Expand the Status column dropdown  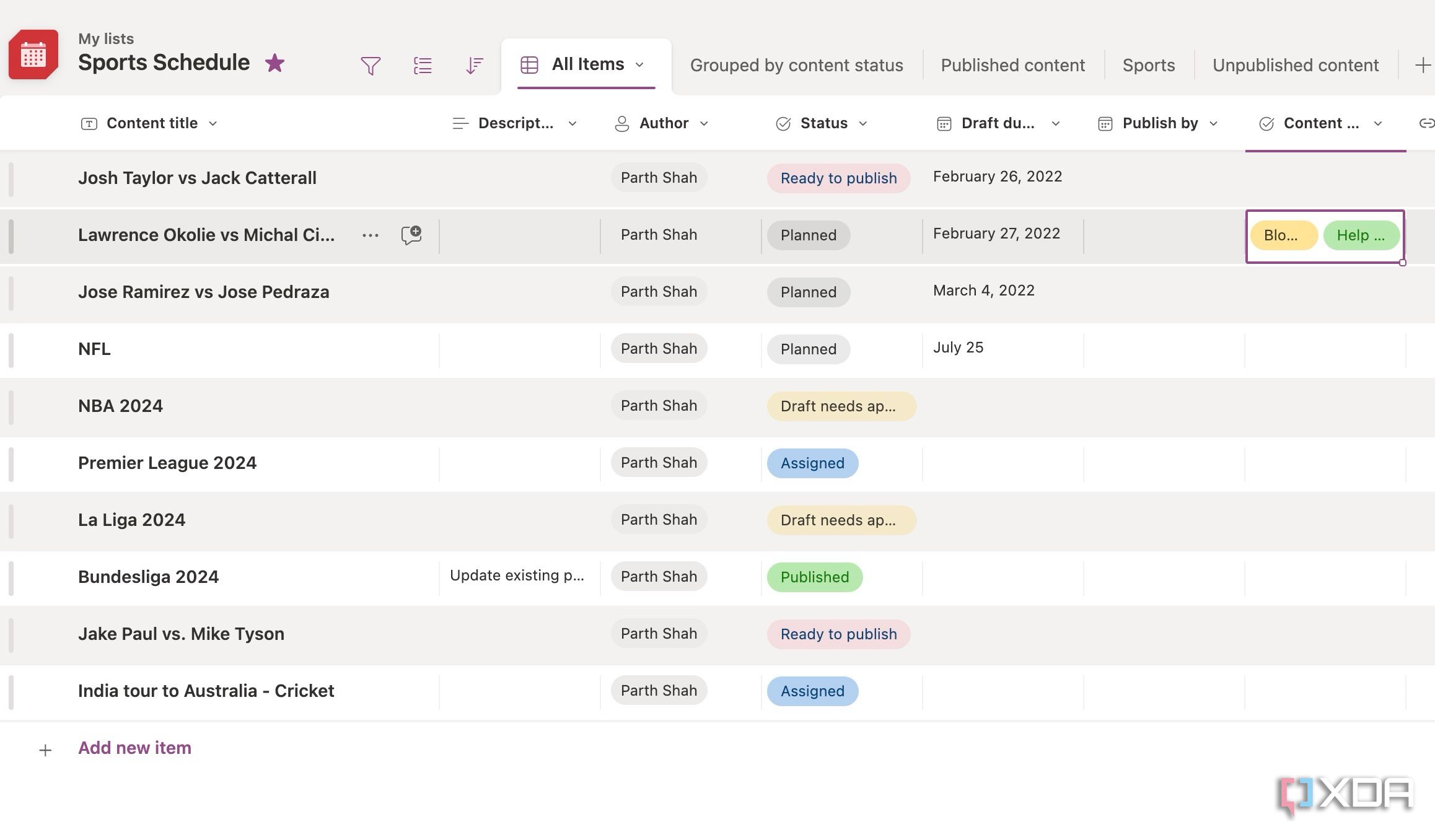pos(864,123)
